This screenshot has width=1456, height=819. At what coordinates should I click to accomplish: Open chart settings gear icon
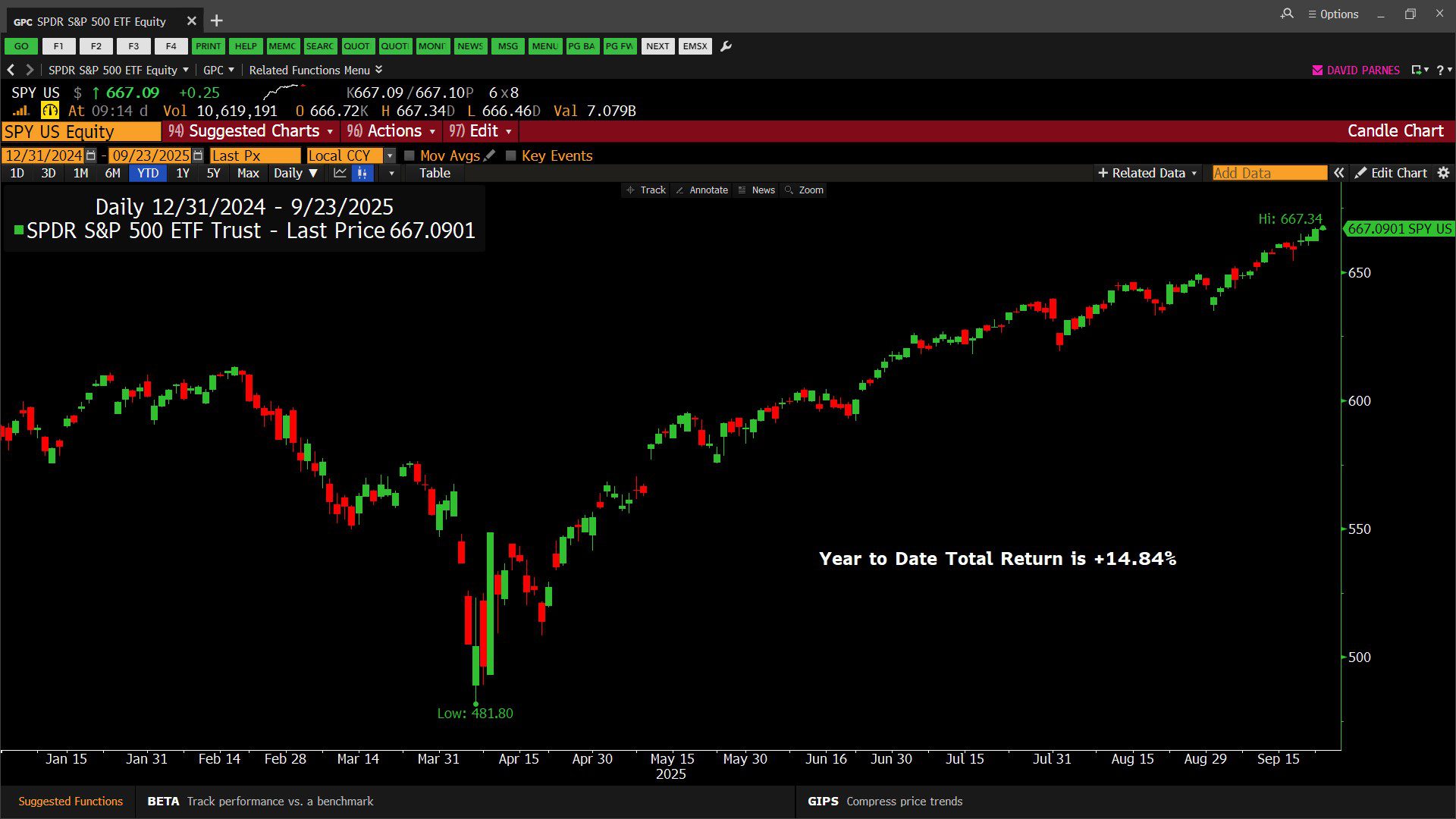click(1443, 173)
